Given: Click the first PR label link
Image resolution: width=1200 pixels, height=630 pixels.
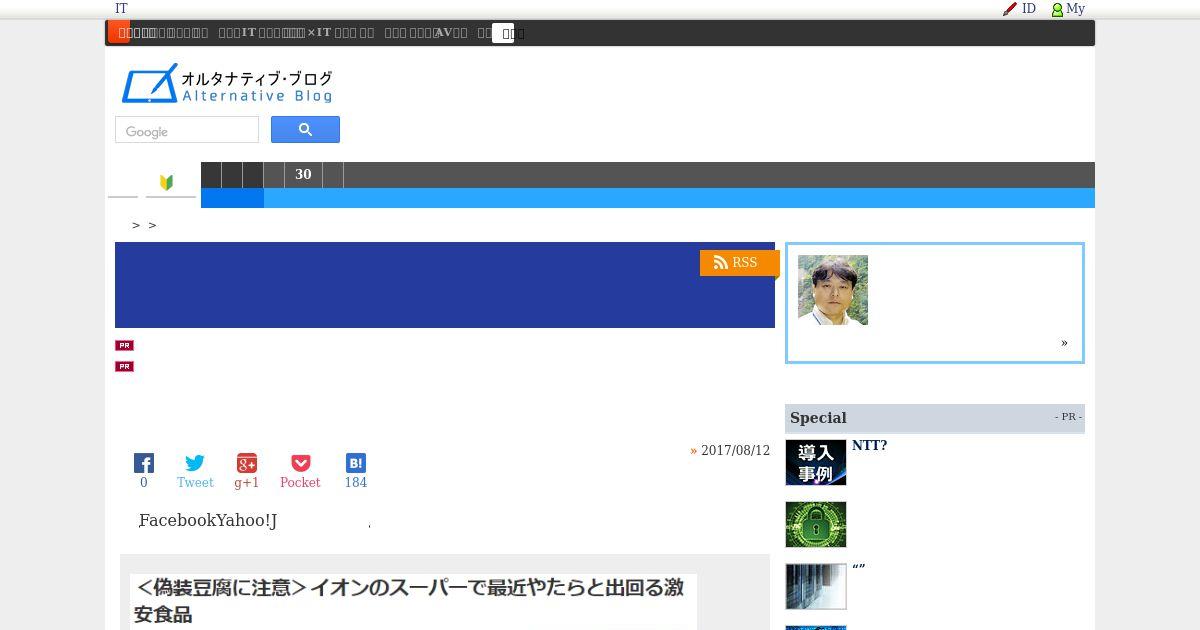Looking at the screenshot, I should (x=124, y=345).
